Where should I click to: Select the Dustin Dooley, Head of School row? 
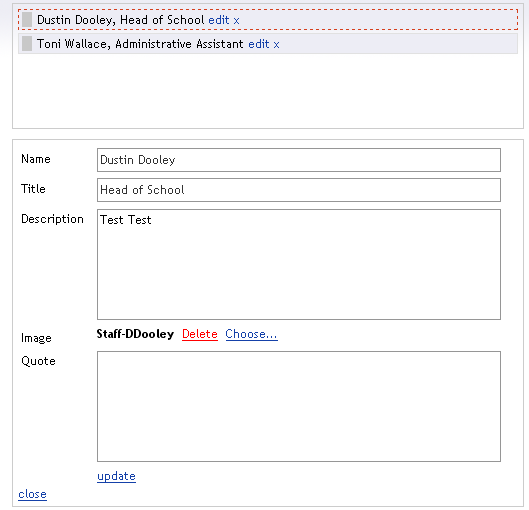click(268, 20)
